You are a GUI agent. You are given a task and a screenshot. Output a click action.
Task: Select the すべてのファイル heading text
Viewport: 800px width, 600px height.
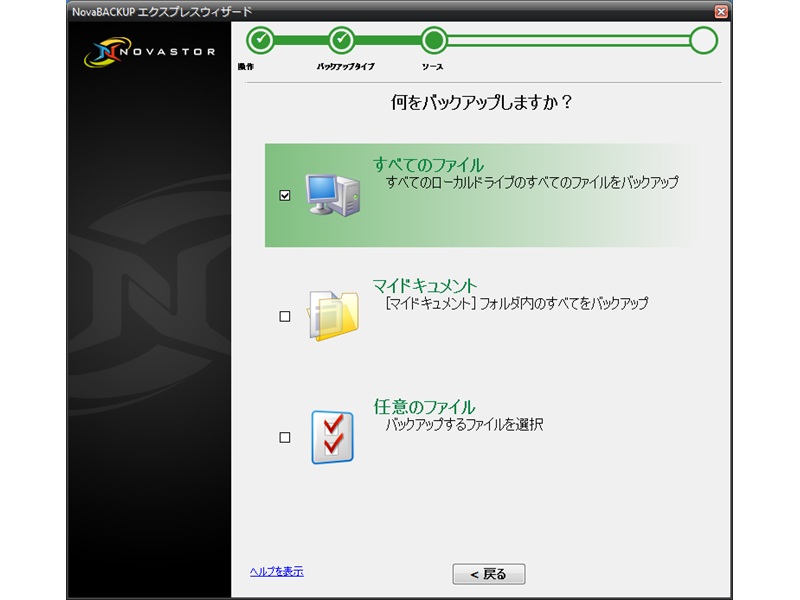[428, 165]
